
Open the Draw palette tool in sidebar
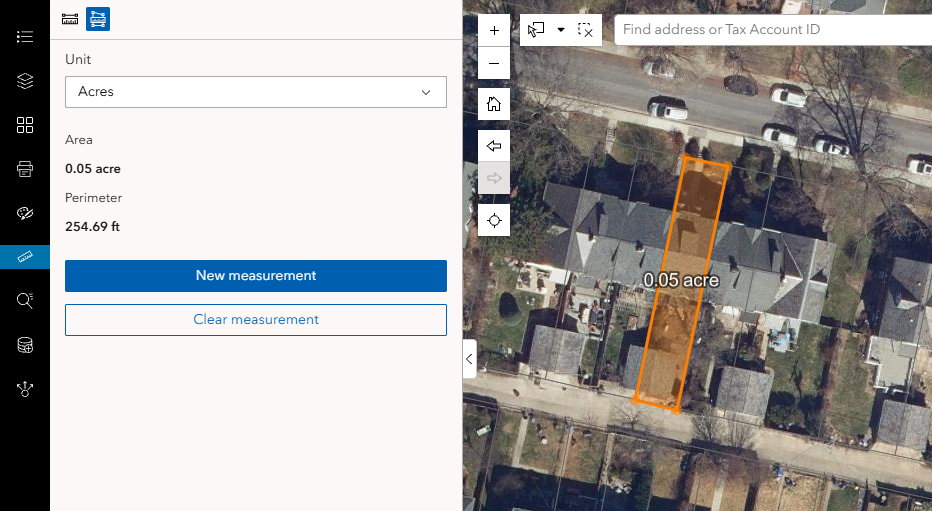pyautogui.click(x=25, y=213)
